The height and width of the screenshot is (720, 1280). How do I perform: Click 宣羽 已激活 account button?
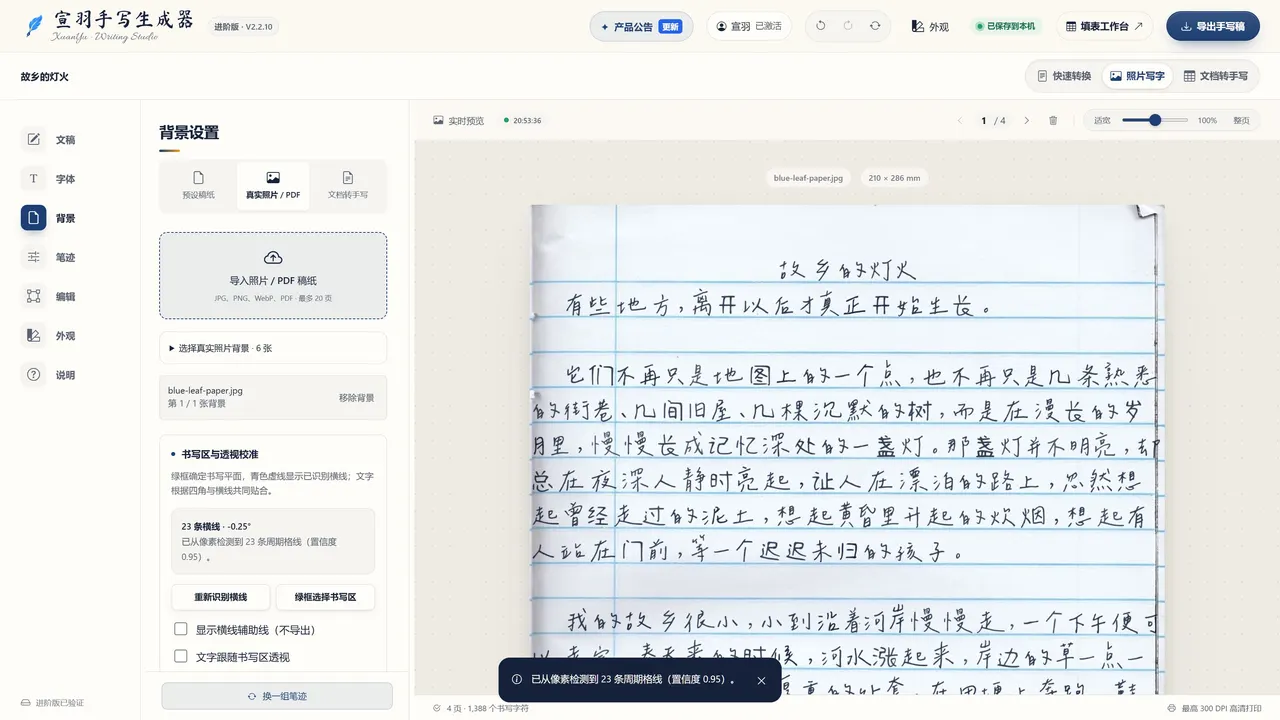point(749,26)
